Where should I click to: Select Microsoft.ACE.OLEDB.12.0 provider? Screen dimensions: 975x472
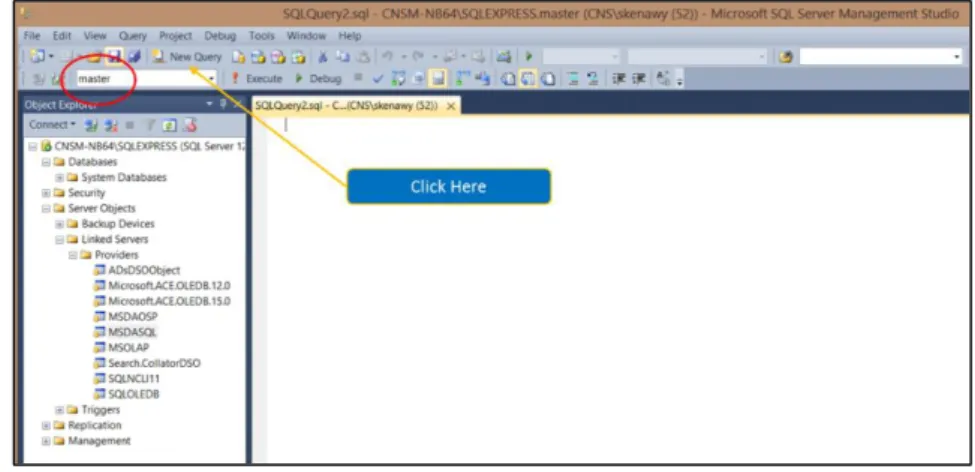[169, 286]
